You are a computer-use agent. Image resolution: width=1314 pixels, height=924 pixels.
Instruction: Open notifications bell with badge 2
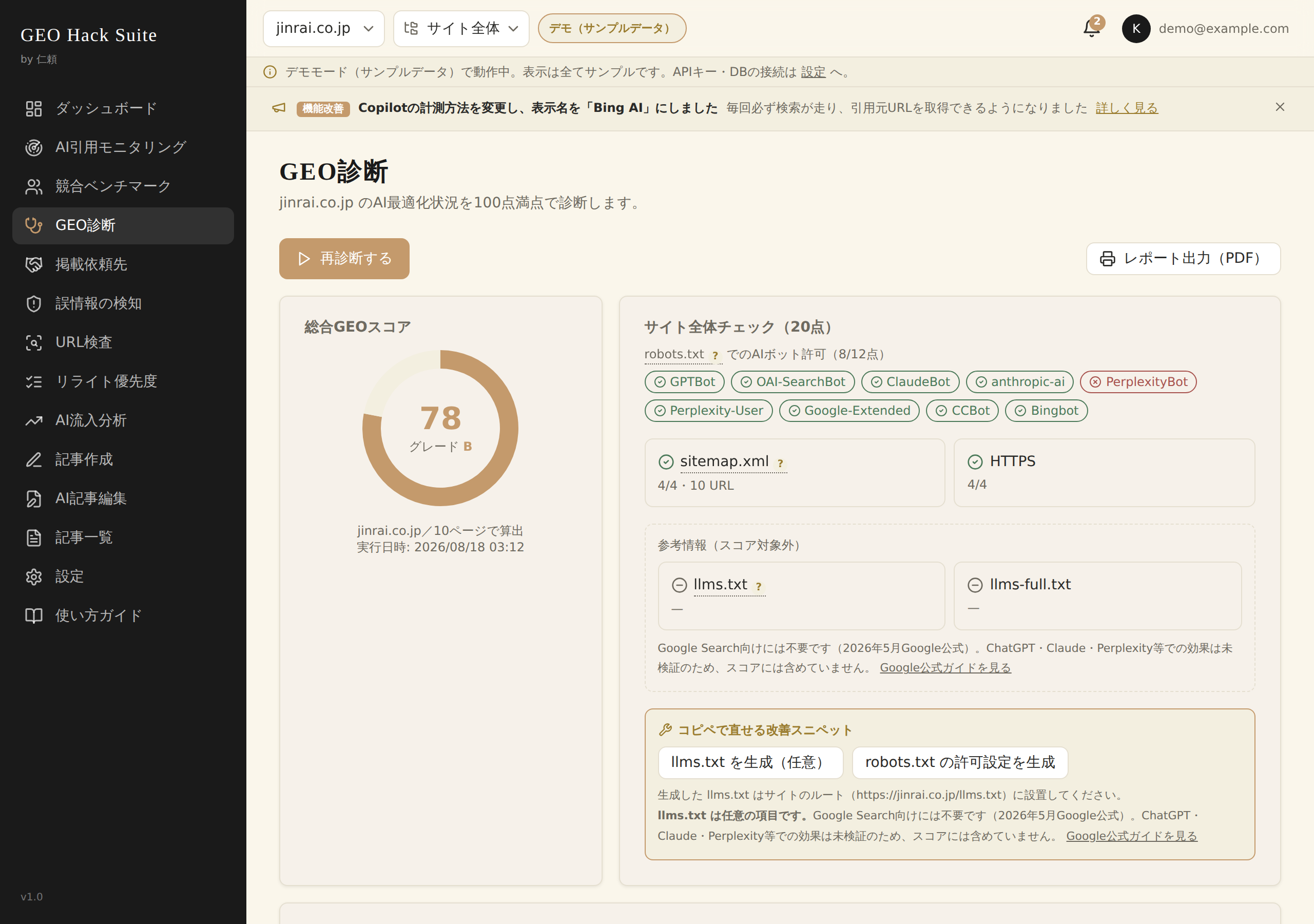click(1092, 28)
